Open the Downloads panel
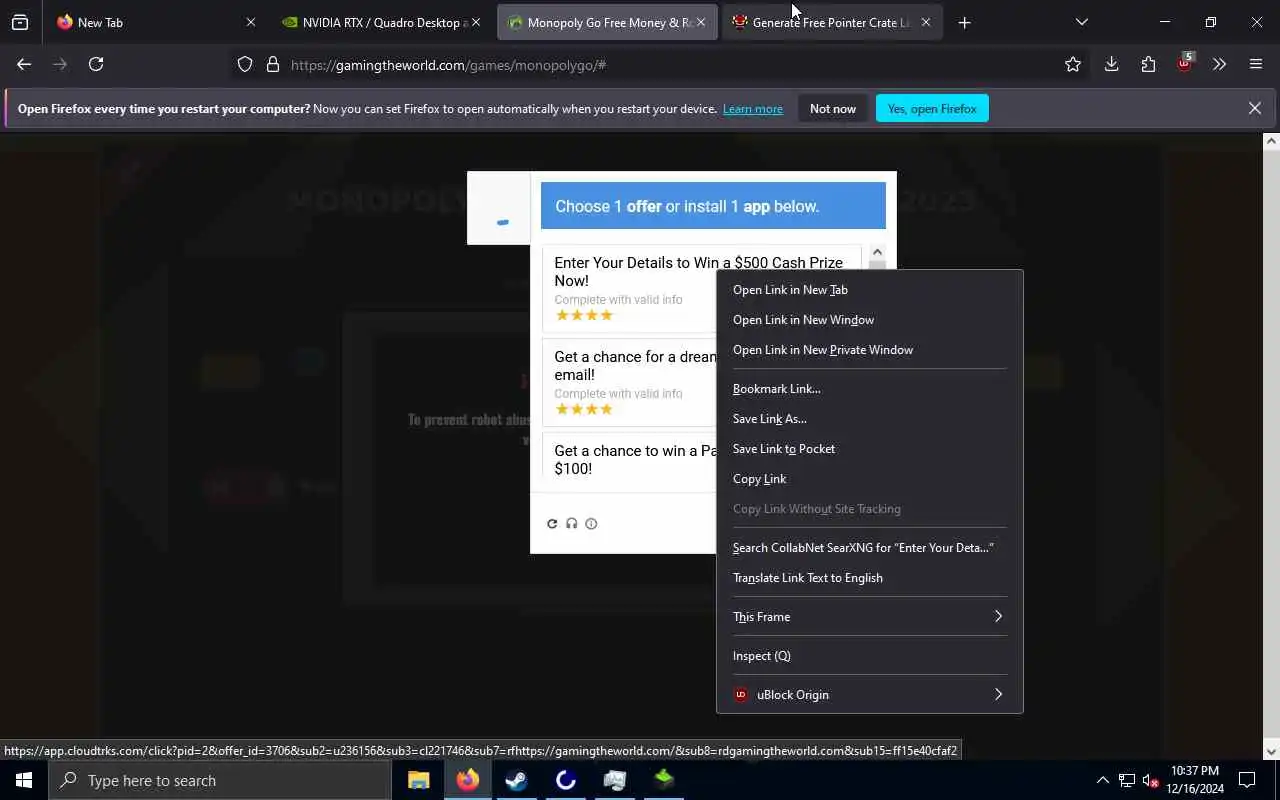The height and width of the screenshot is (800, 1280). (1111, 64)
